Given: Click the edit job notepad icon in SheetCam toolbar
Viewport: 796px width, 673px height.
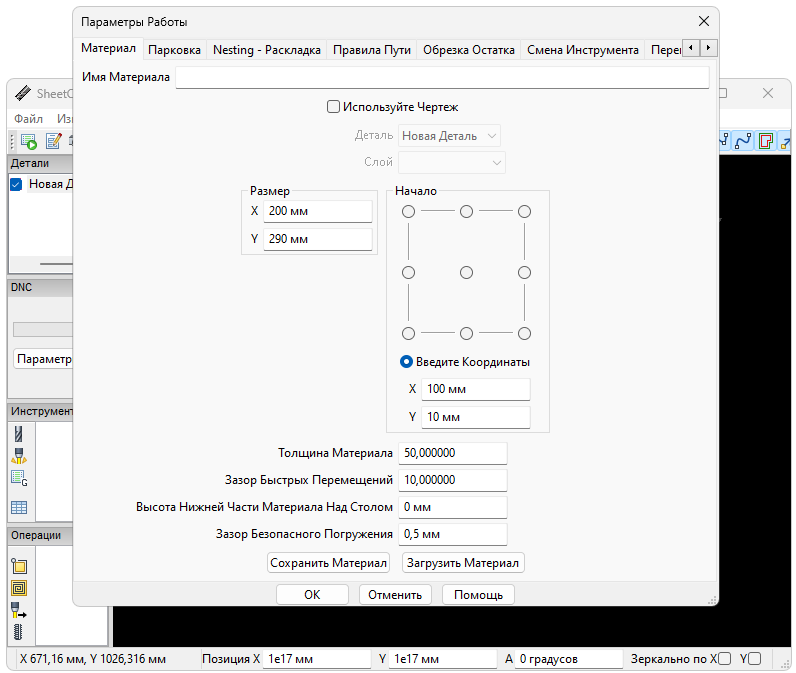Looking at the screenshot, I should [53, 141].
